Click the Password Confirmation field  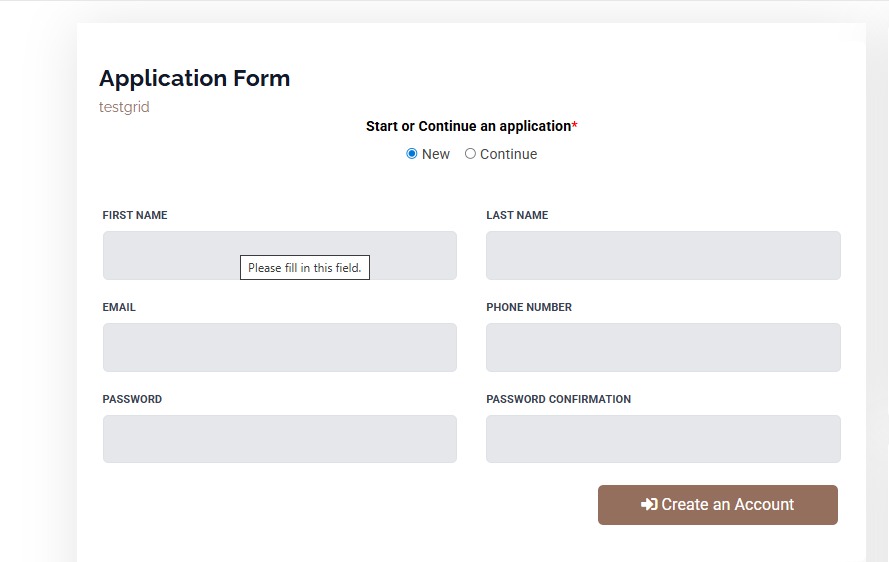[663, 440]
